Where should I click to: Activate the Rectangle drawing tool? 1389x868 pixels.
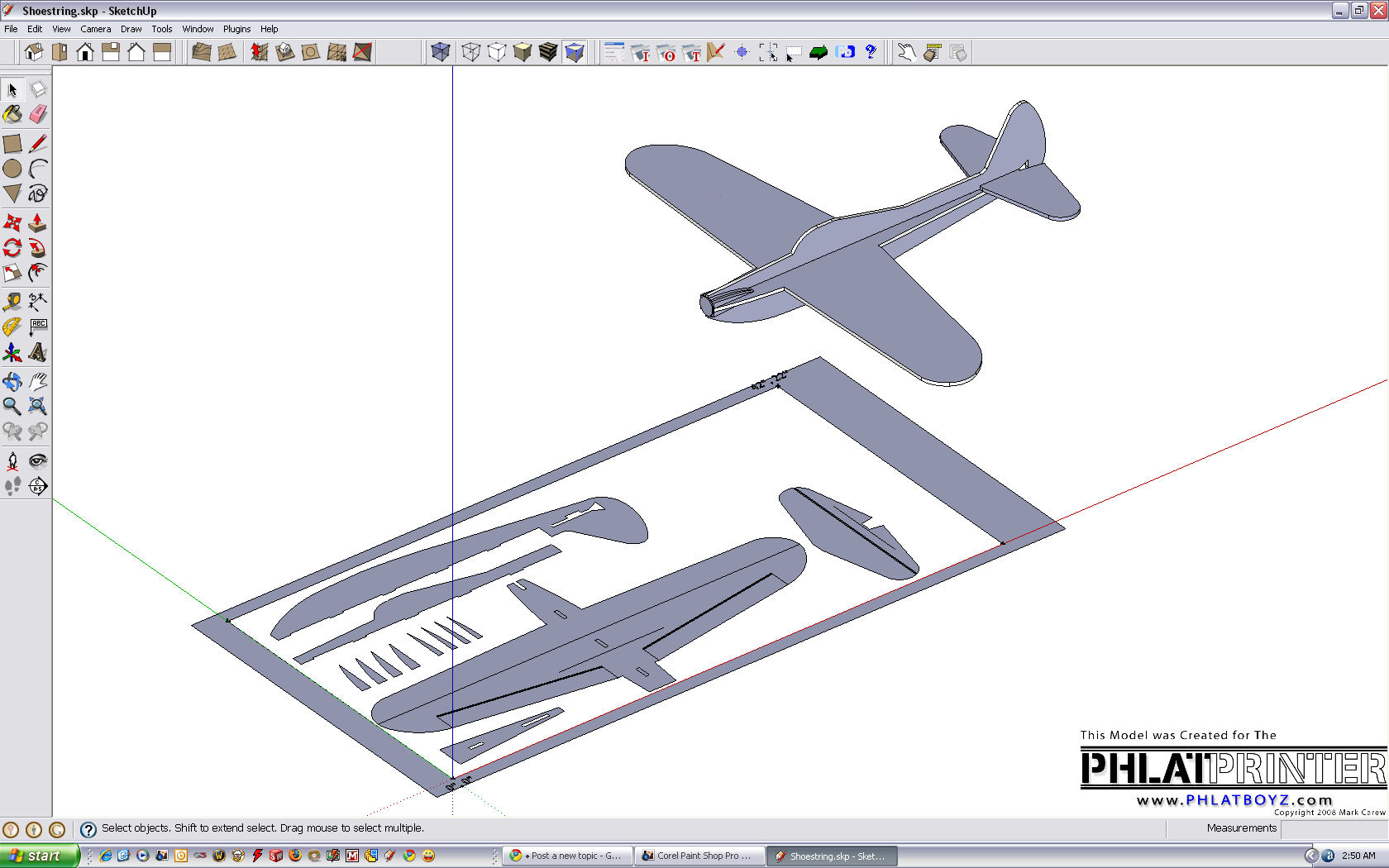click(x=12, y=144)
